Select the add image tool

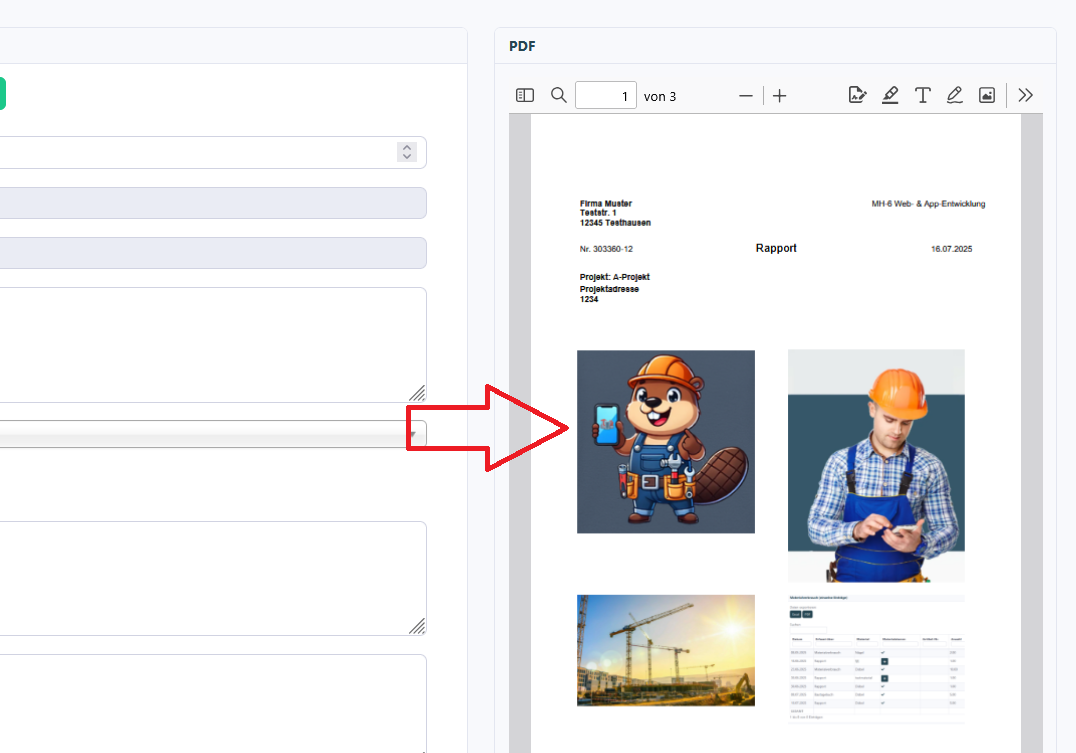point(987,95)
